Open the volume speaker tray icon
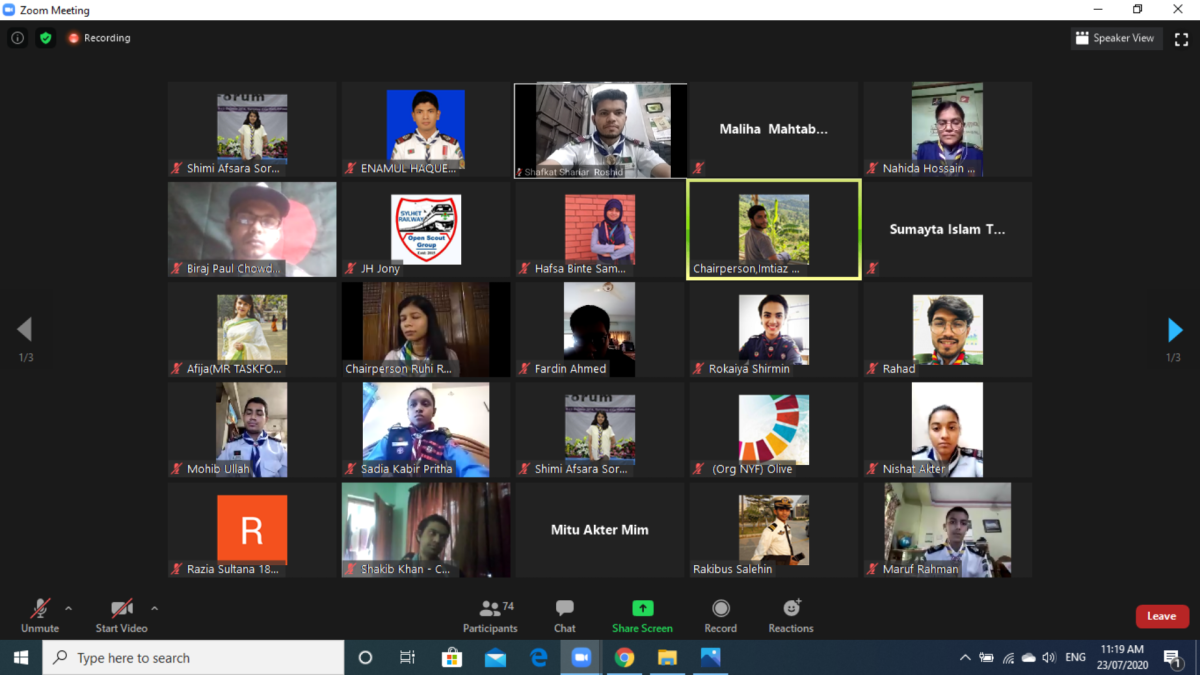Screen dimensions: 1200x675 (1049, 657)
